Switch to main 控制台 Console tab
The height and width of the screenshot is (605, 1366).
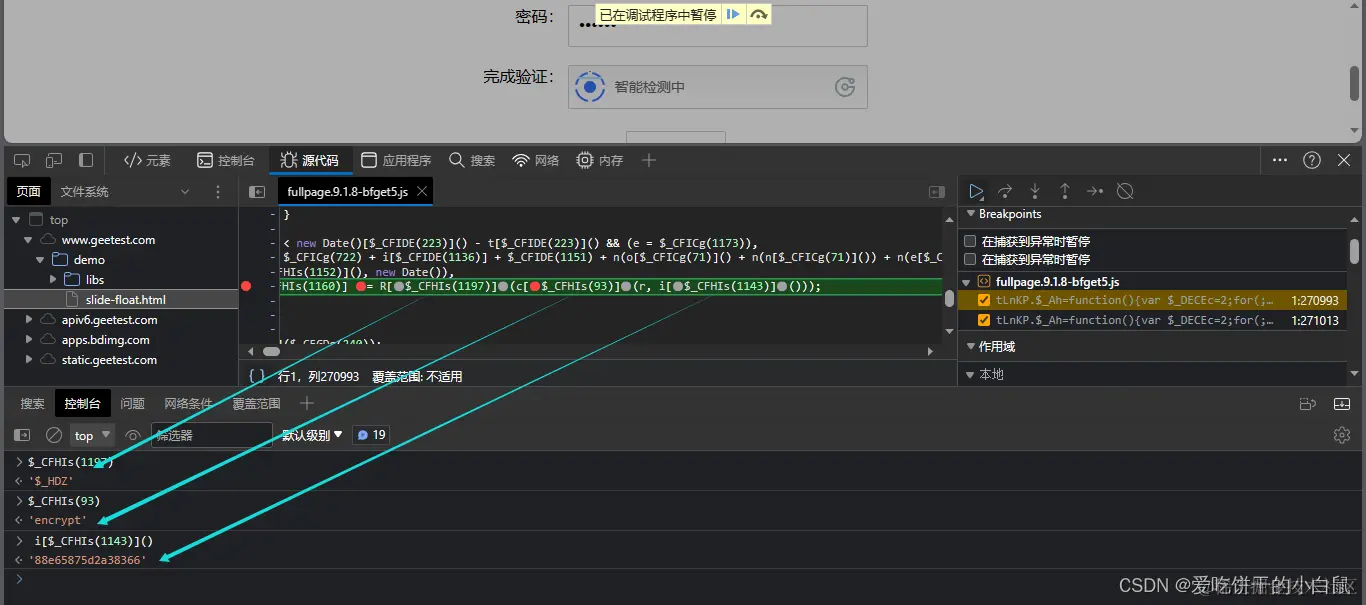(x=226, y=160)
